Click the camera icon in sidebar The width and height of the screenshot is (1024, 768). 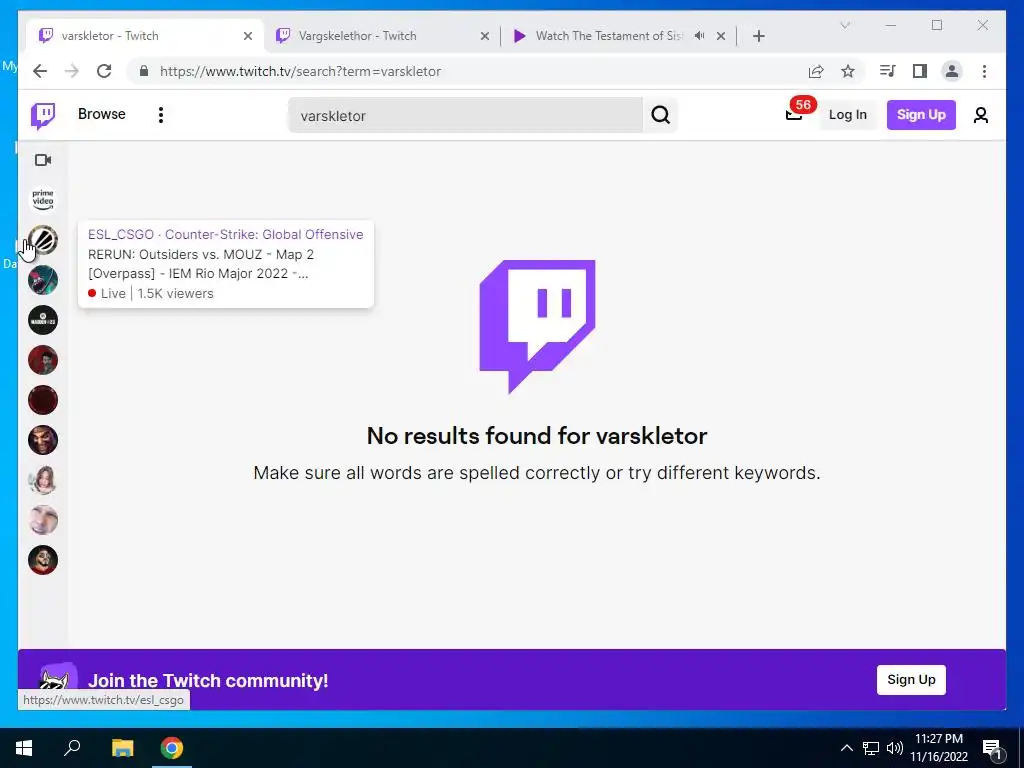coord(43,160)
